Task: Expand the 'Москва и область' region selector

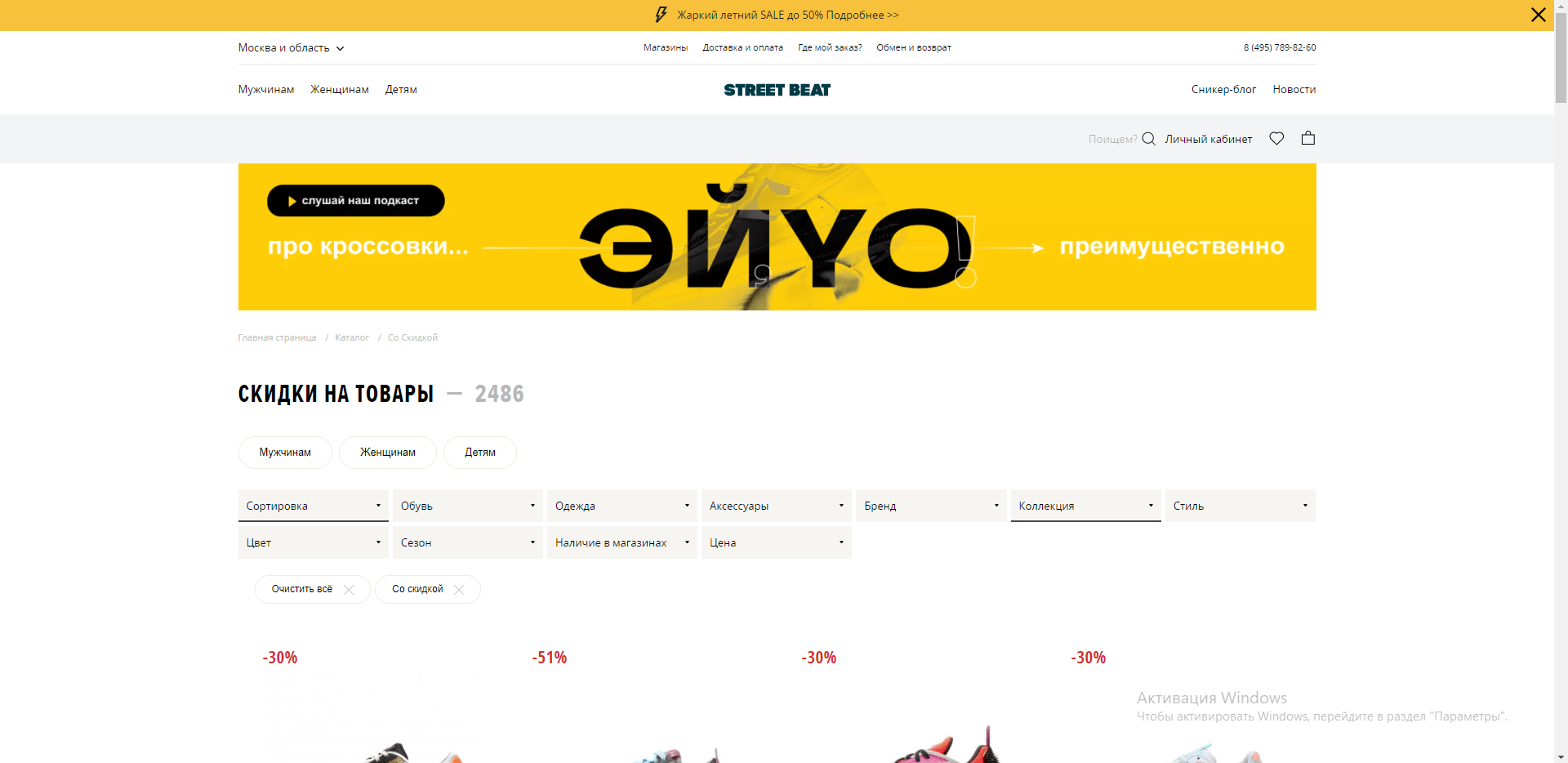Action: 291,47
